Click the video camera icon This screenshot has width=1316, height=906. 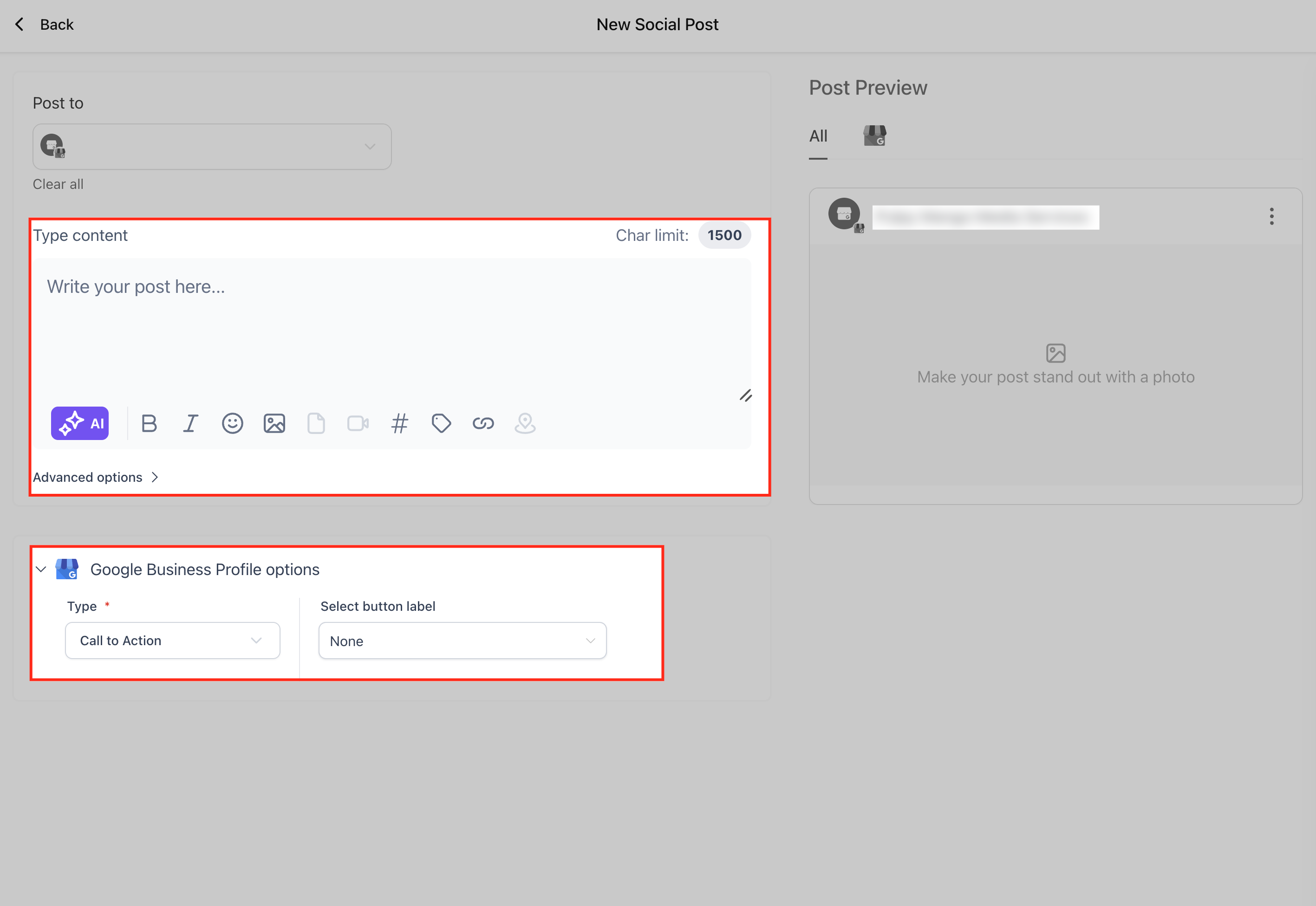(x=358, y=423)
